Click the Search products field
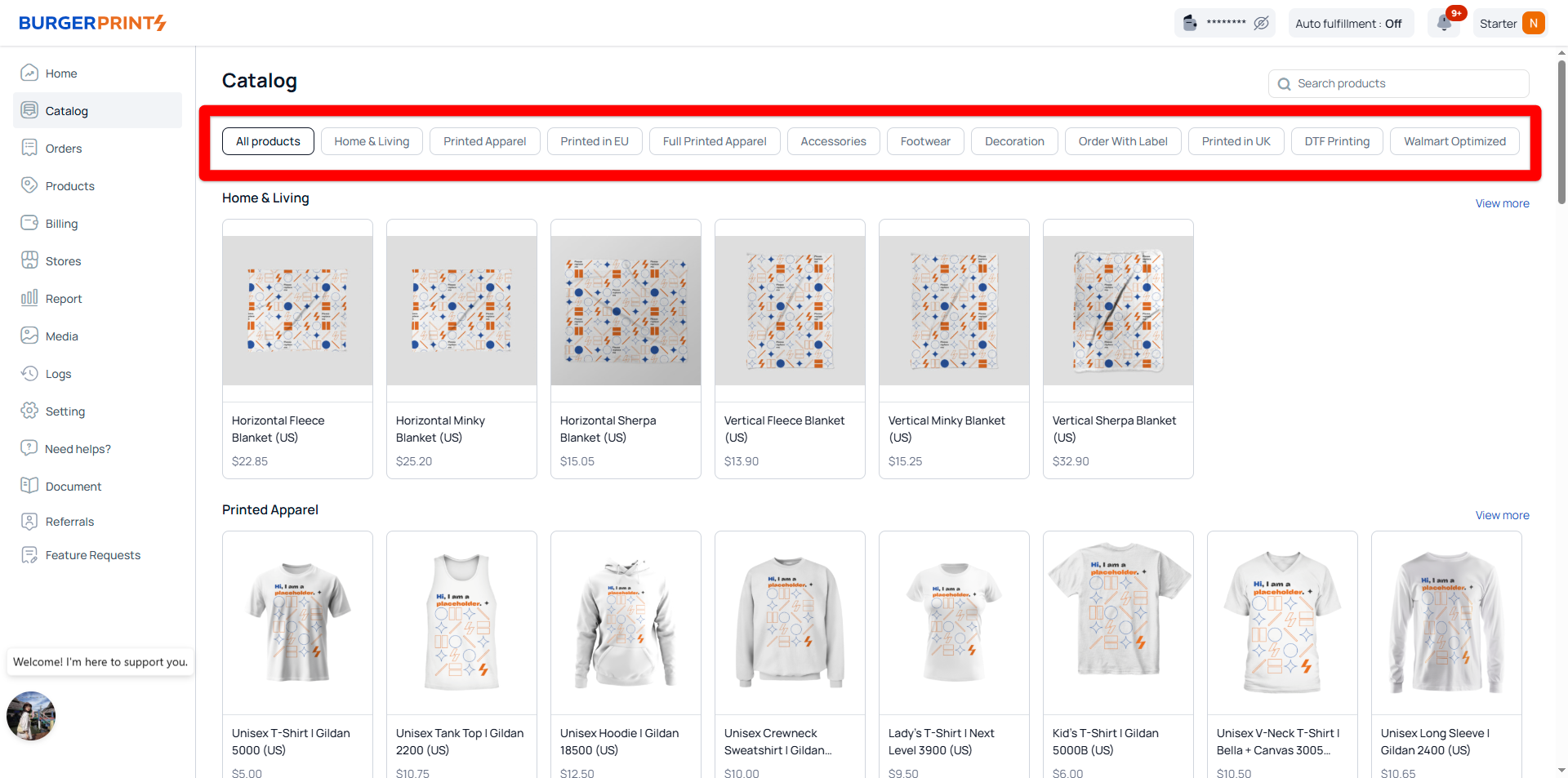This screenshot has height=778, width=1568. (1398, 83)
